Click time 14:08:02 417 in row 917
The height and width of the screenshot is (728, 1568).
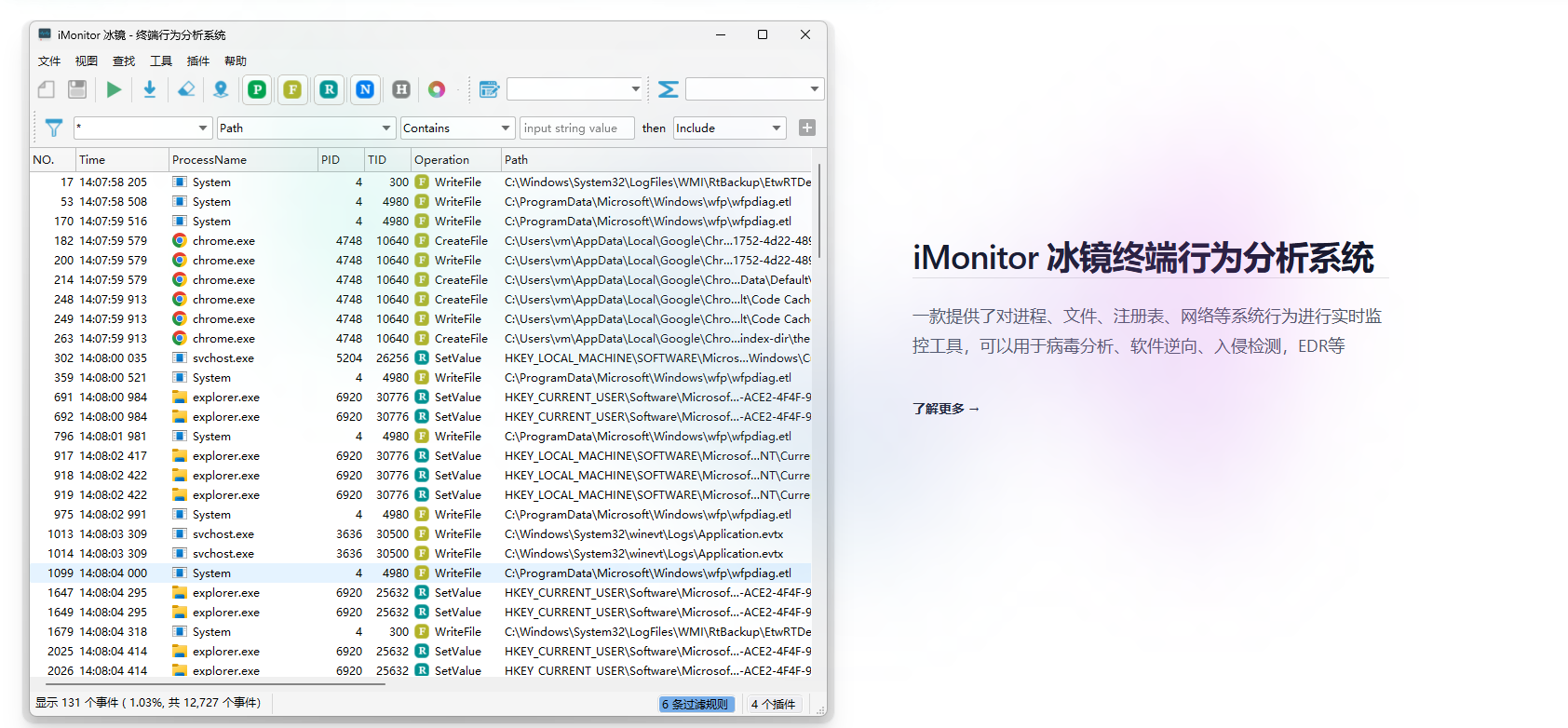pyautogui.click(x=114, y=456)
